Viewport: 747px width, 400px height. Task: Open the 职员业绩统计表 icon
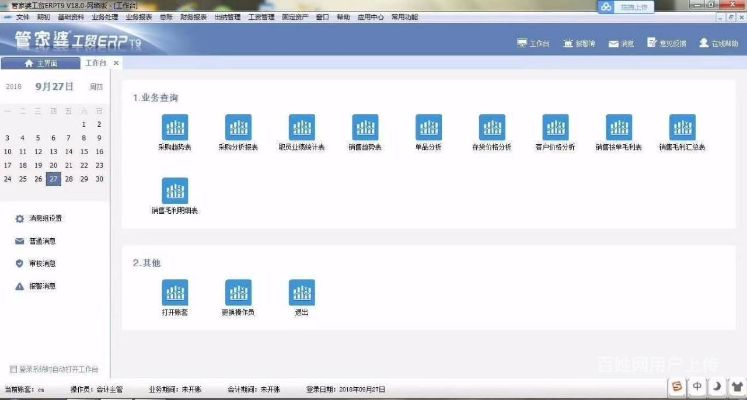302,127
